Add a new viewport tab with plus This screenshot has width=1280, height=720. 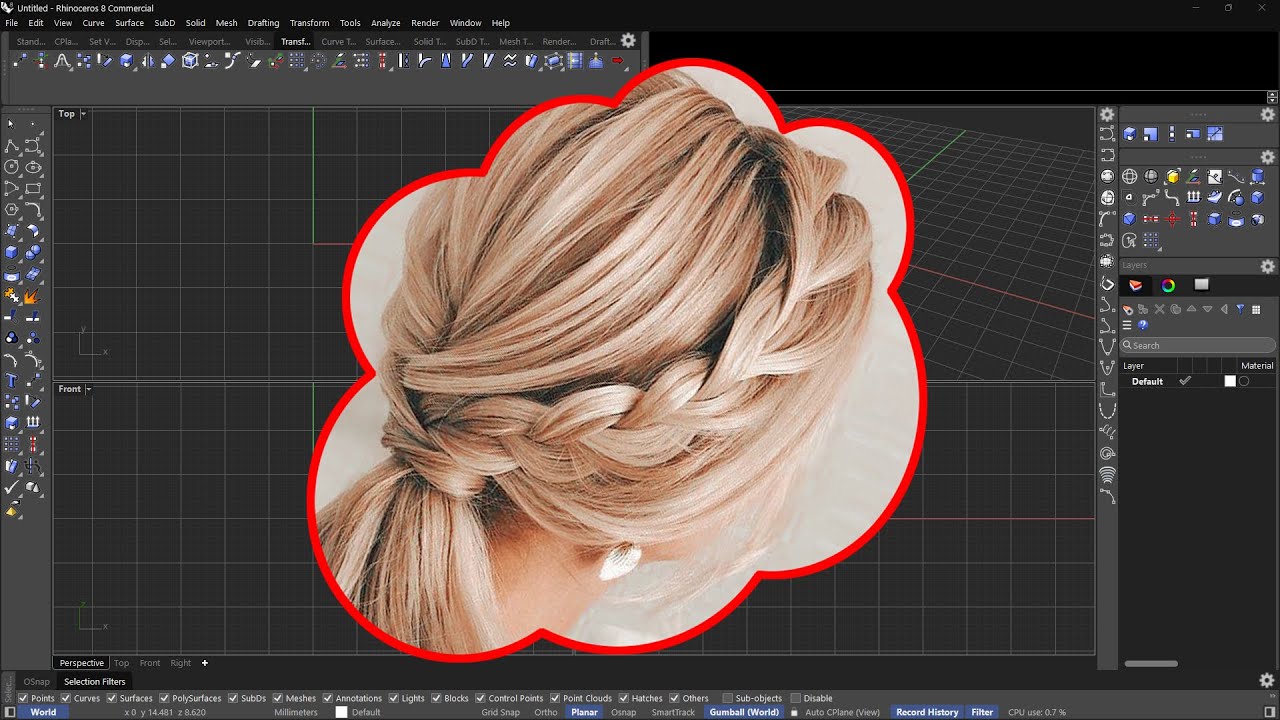click(x=205, y=663)
